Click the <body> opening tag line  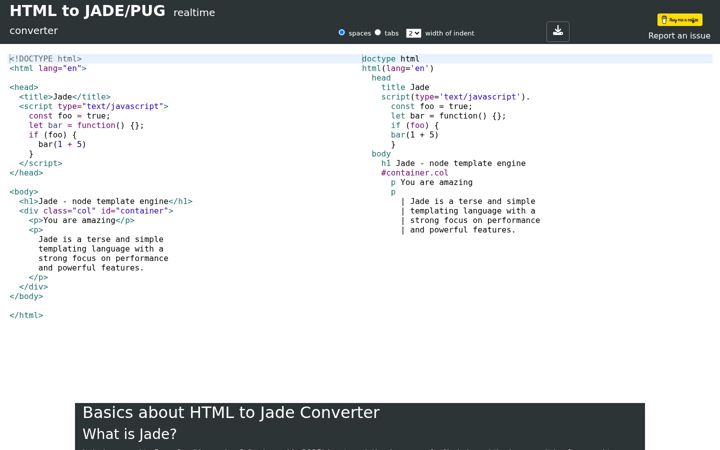pyautogui.click(x=24, y=192)
